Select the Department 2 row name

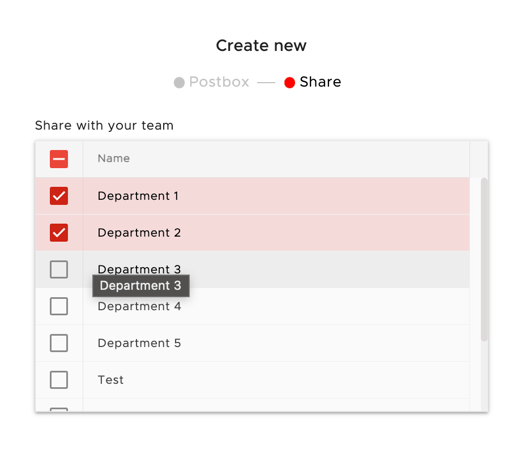[139, 233]
